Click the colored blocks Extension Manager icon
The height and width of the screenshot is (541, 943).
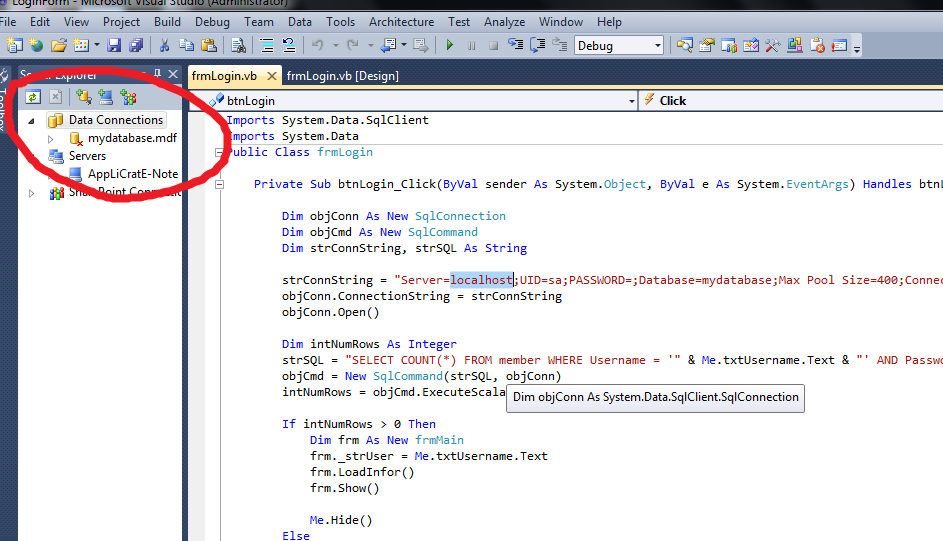795,45
